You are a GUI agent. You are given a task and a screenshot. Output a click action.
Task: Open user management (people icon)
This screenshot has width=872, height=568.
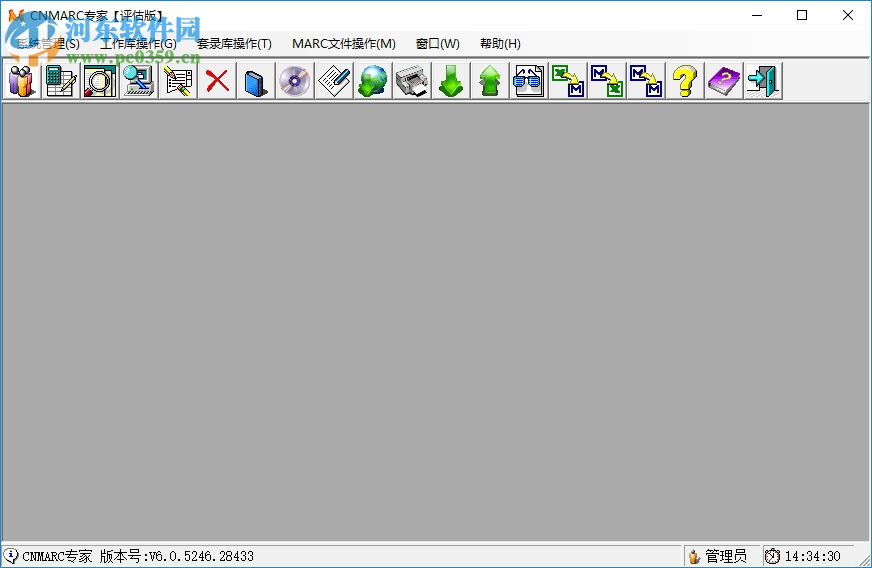(22, 81)
